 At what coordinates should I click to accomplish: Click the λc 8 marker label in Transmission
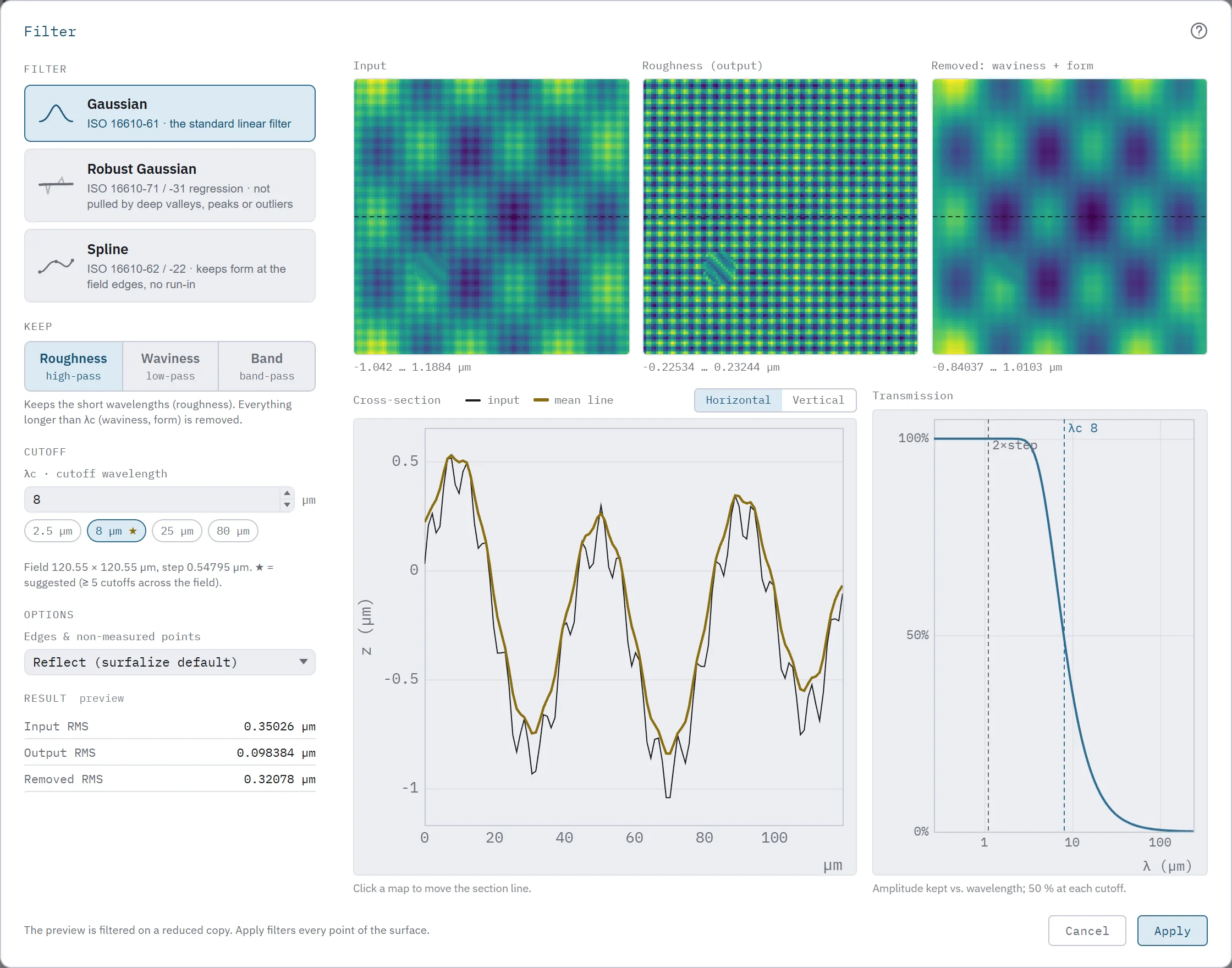tap(1082, 428)
